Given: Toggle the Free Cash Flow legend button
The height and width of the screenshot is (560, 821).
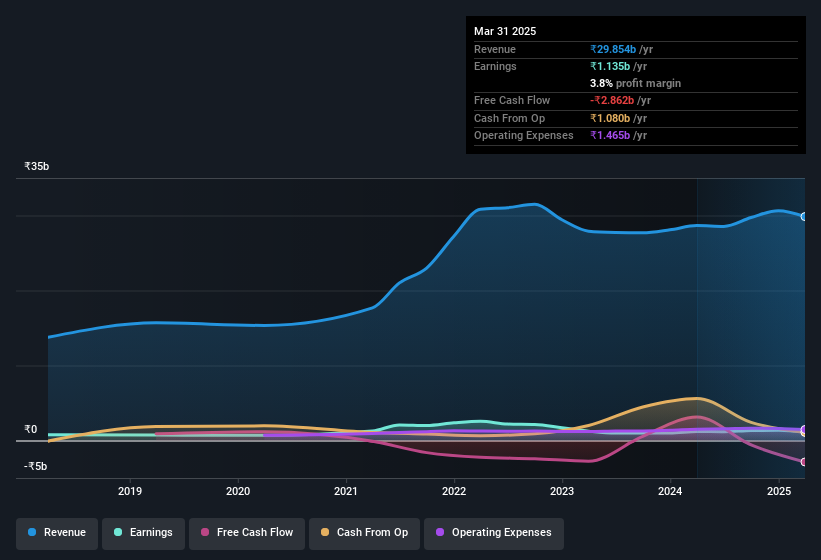Looking at the screenshot, I should coord(247,533).
